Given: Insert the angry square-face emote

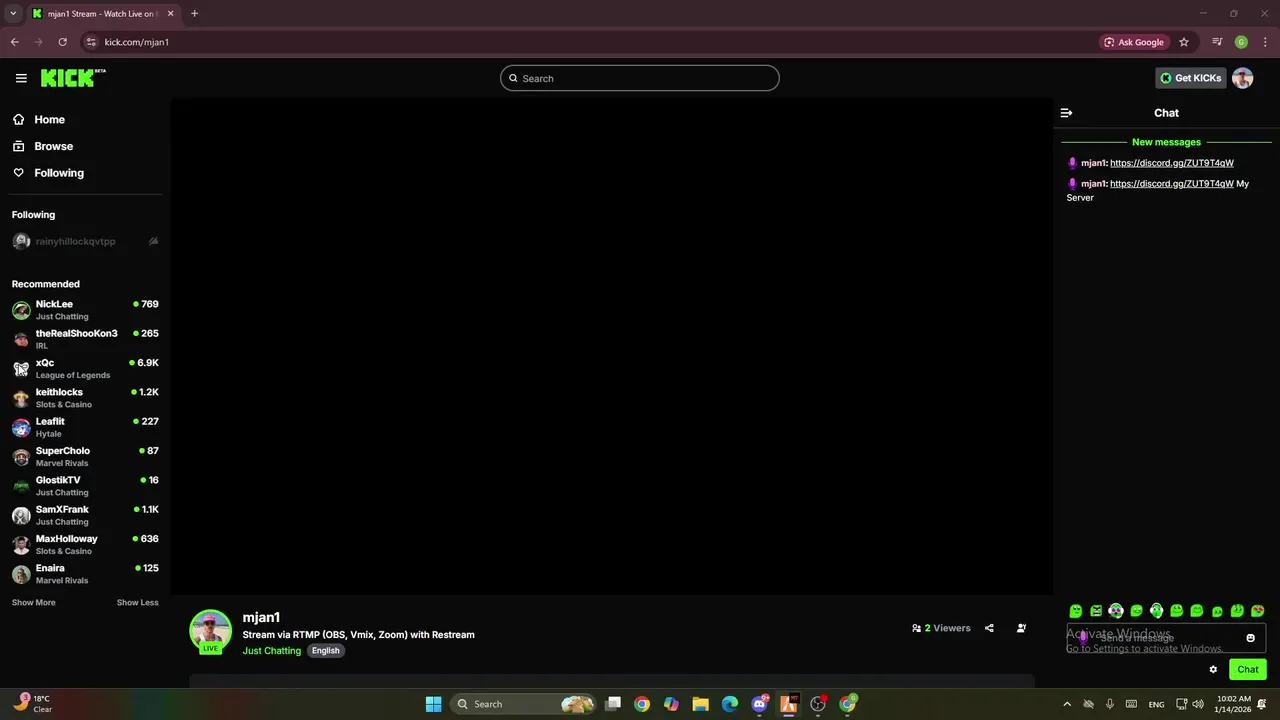Looking at the screenshot, I should (1096, 611).
